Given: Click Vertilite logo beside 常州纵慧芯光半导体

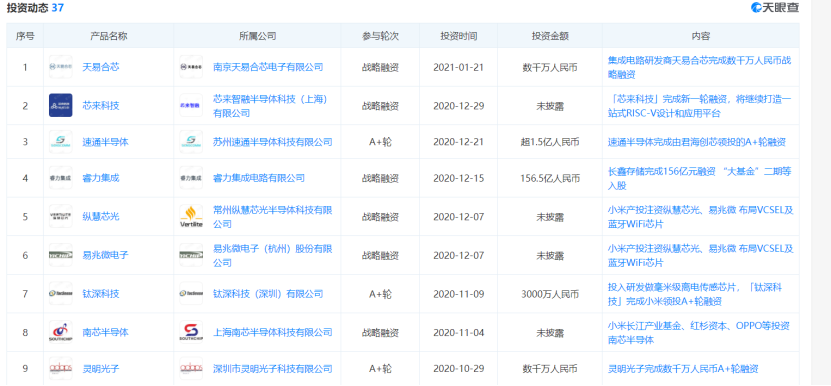Looking at the screenshot, I should (191, 216).
